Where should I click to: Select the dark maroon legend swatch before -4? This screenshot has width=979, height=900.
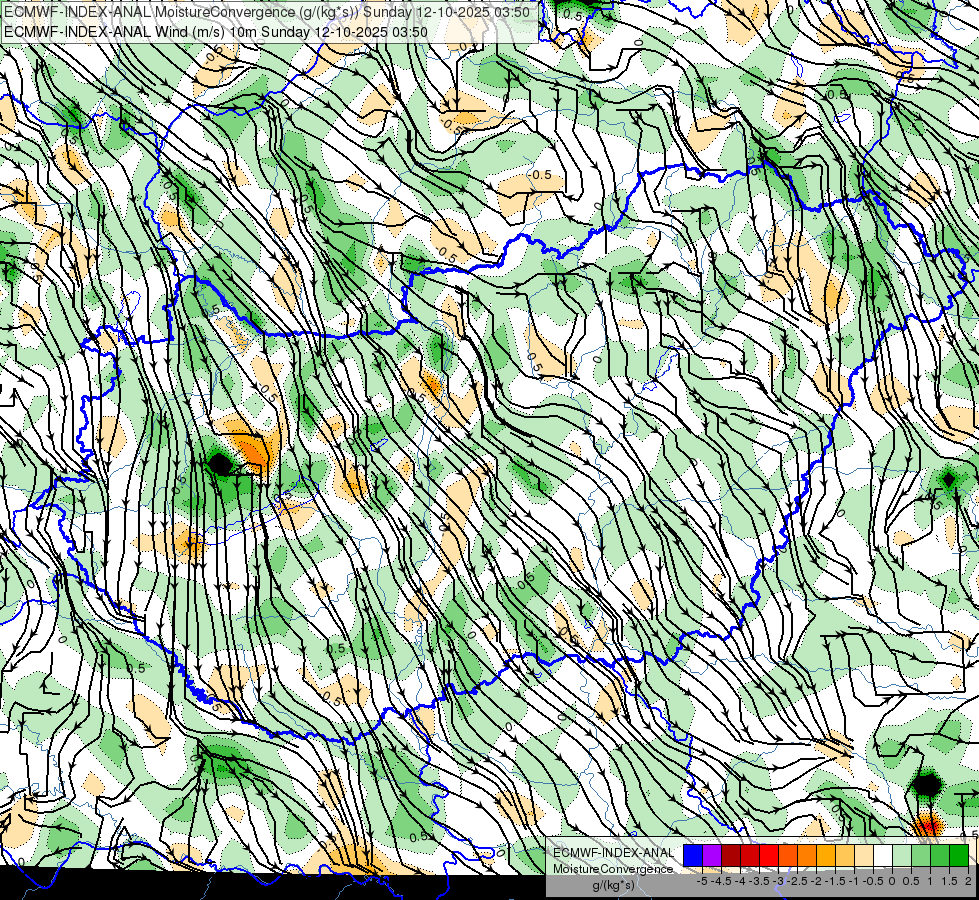(x=731, y=856)
